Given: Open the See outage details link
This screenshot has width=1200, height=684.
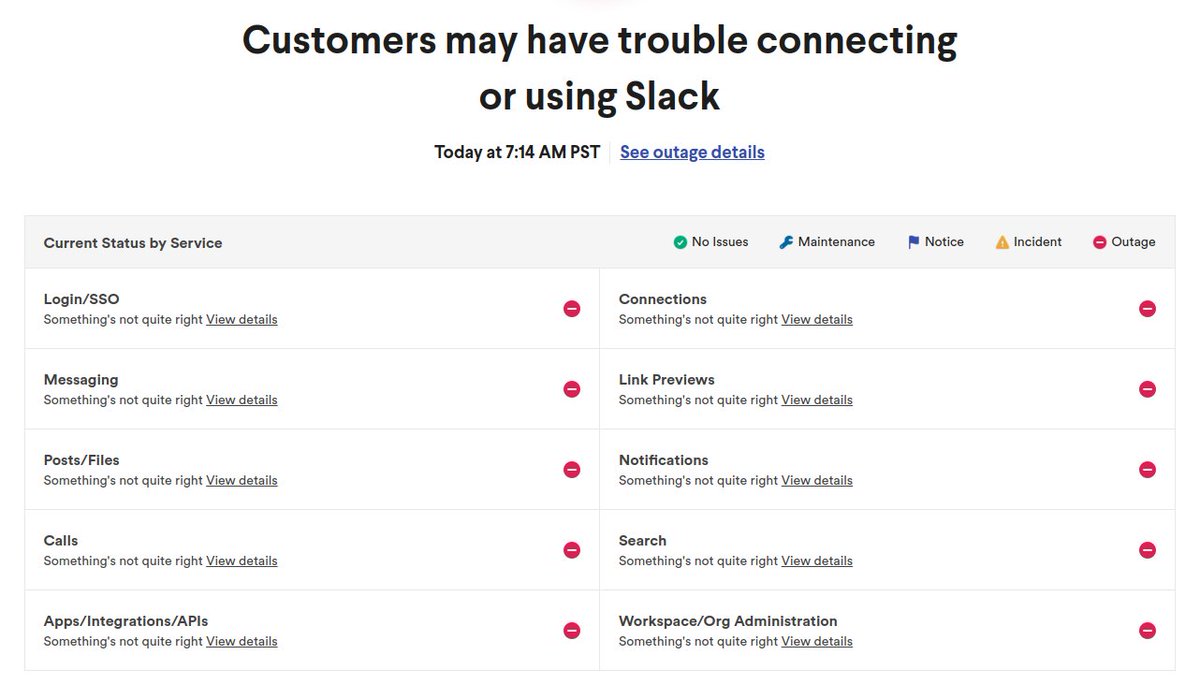Looking at the screenshot, I should tap(692, 152).
